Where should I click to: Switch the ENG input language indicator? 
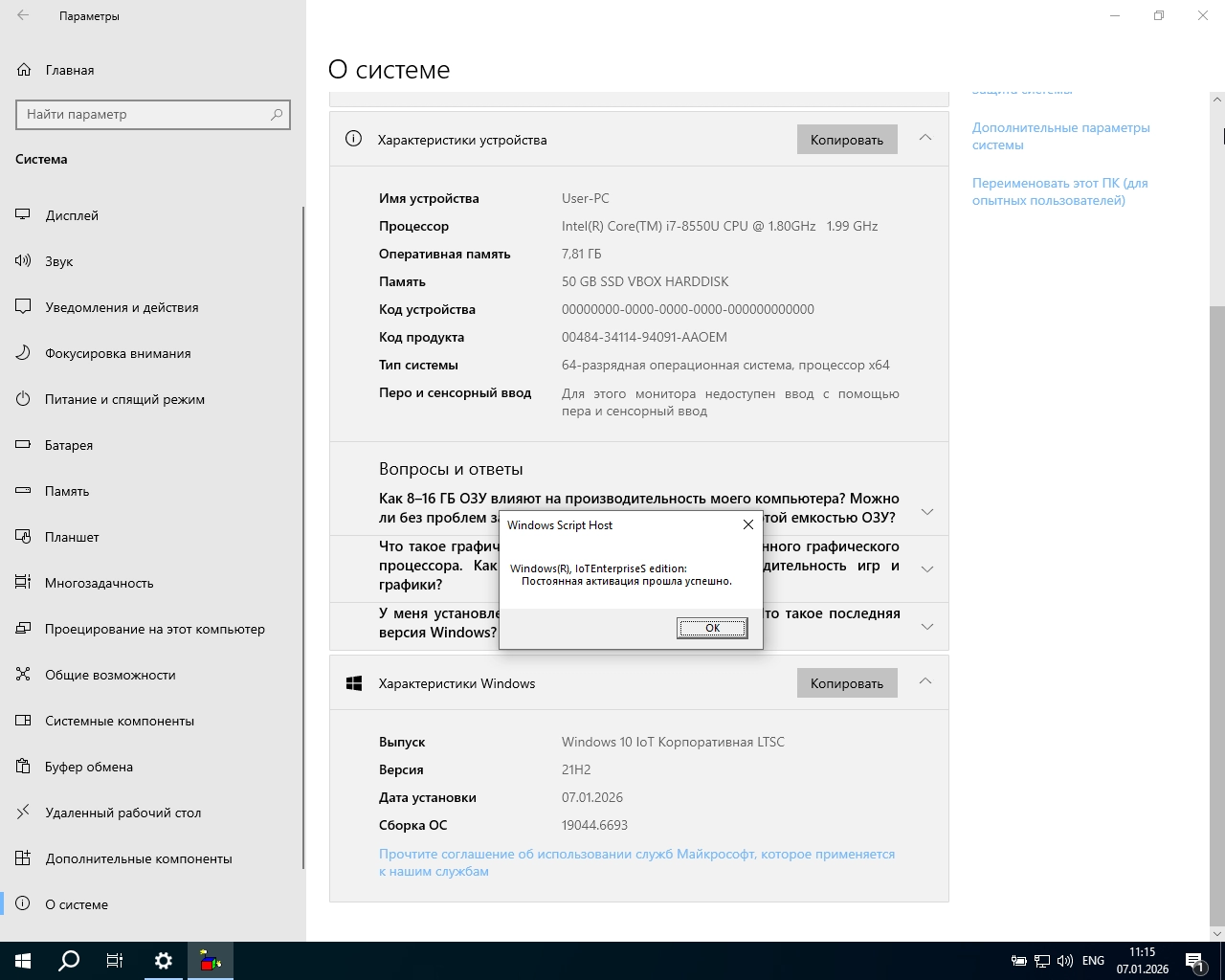pos(1093,961)
